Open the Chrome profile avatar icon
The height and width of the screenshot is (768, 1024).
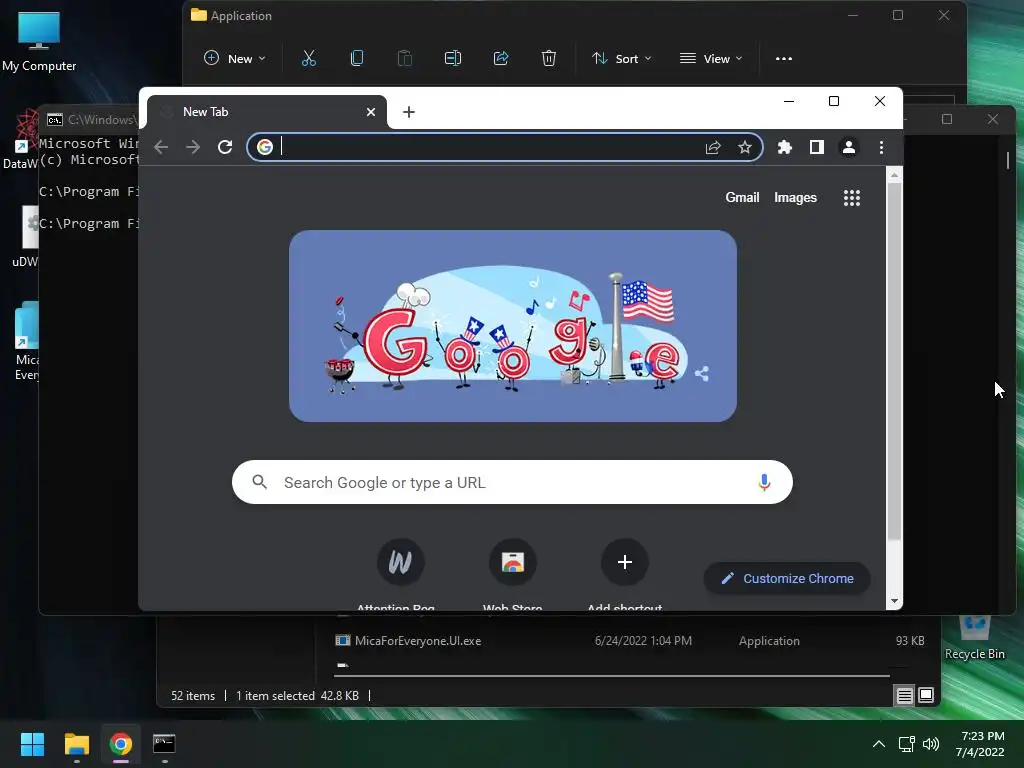coord(848,148)
